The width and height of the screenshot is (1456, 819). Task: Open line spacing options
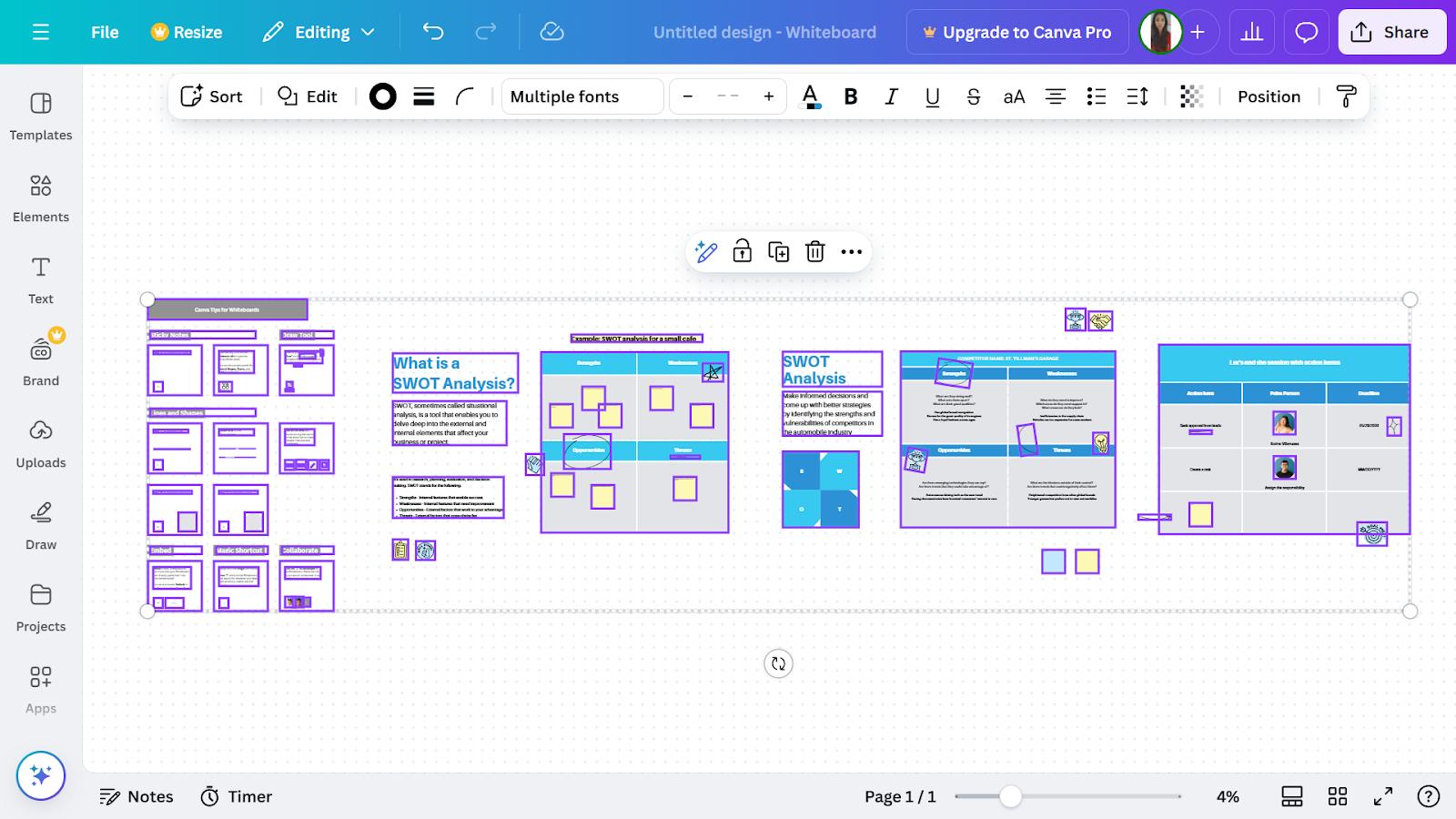click(x=1137, y=96)
